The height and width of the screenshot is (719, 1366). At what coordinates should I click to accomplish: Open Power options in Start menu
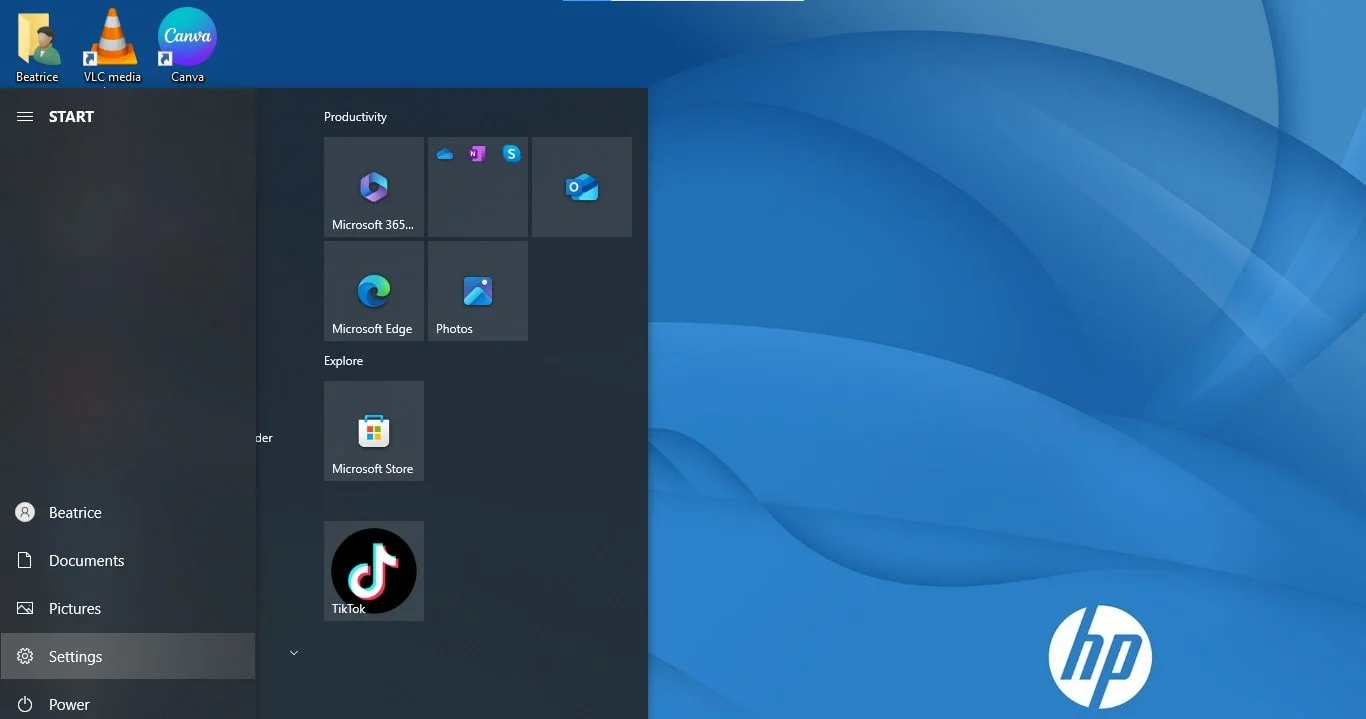click(128, 704)
